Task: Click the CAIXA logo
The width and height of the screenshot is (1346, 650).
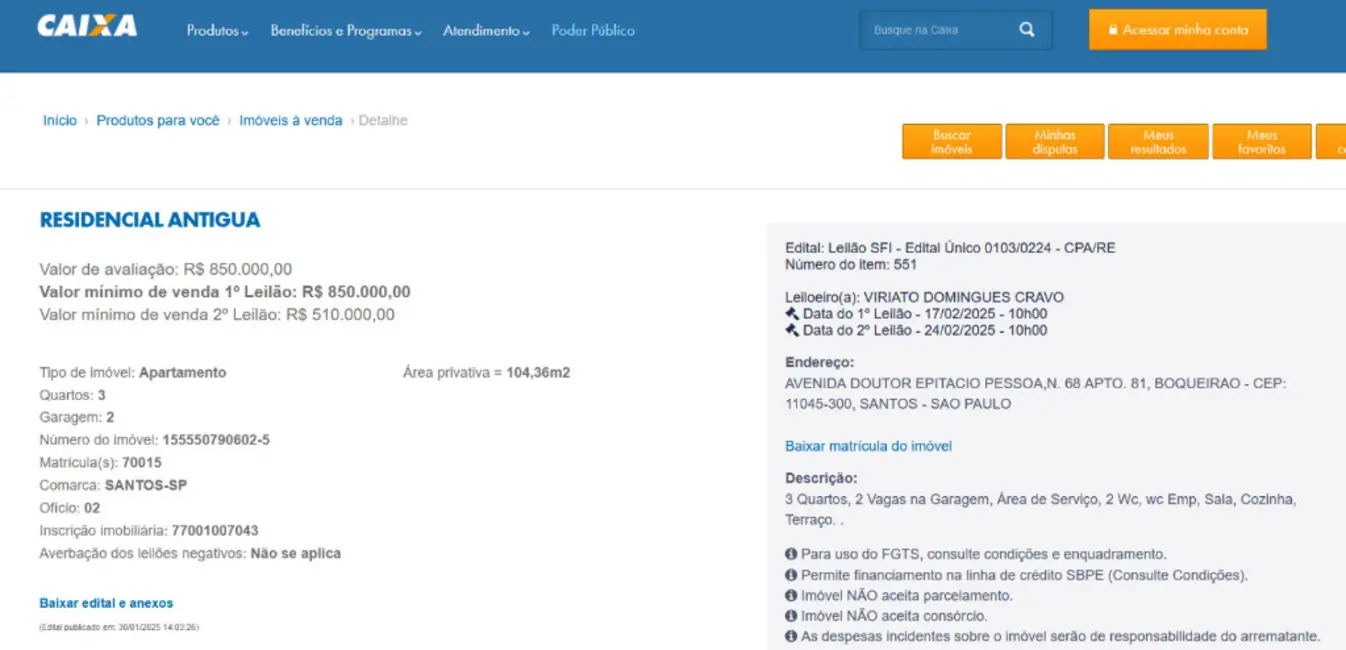Action: [87, 27]
